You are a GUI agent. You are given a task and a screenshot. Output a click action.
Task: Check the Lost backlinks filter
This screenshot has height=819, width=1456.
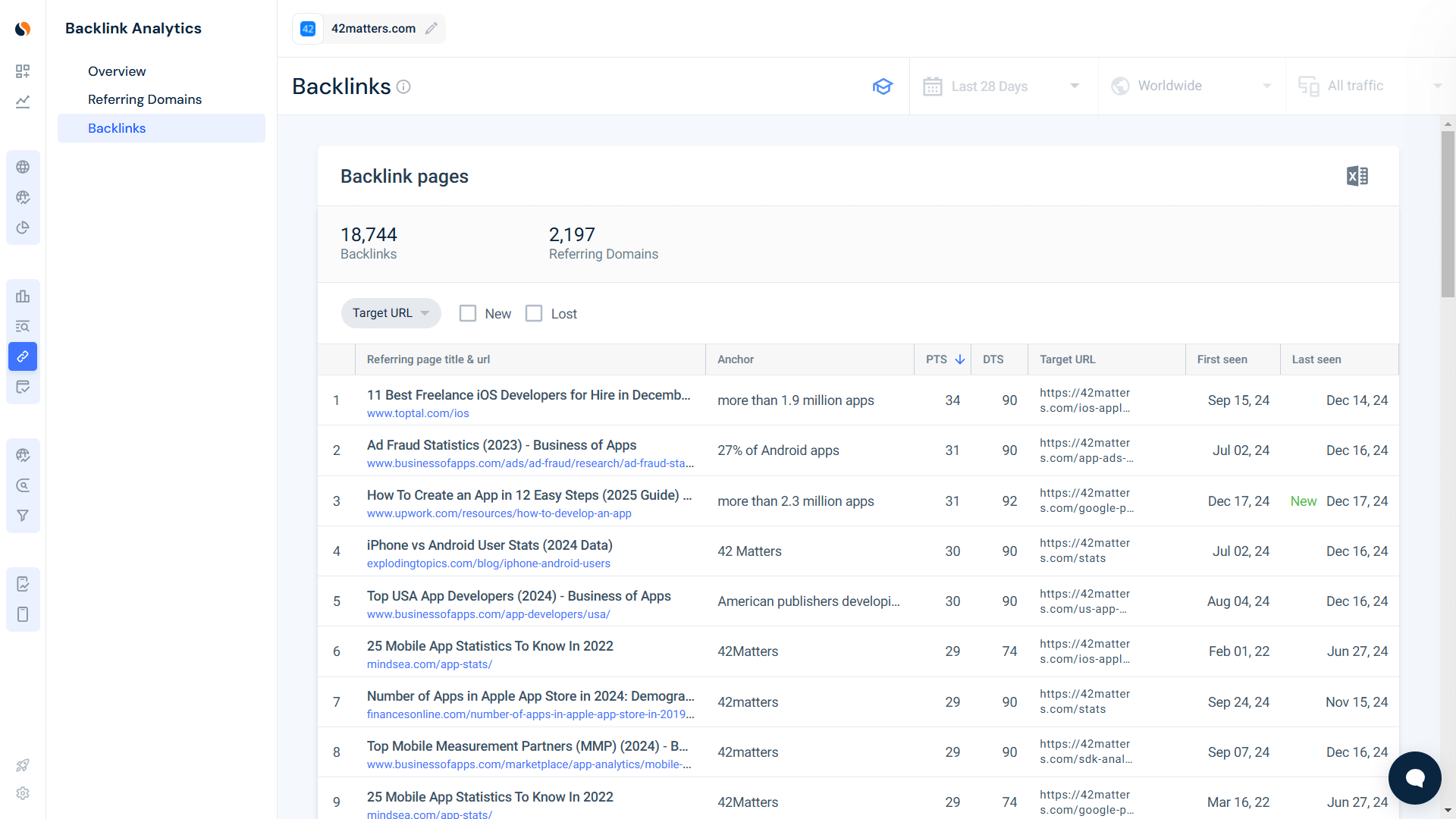[534, 313]
